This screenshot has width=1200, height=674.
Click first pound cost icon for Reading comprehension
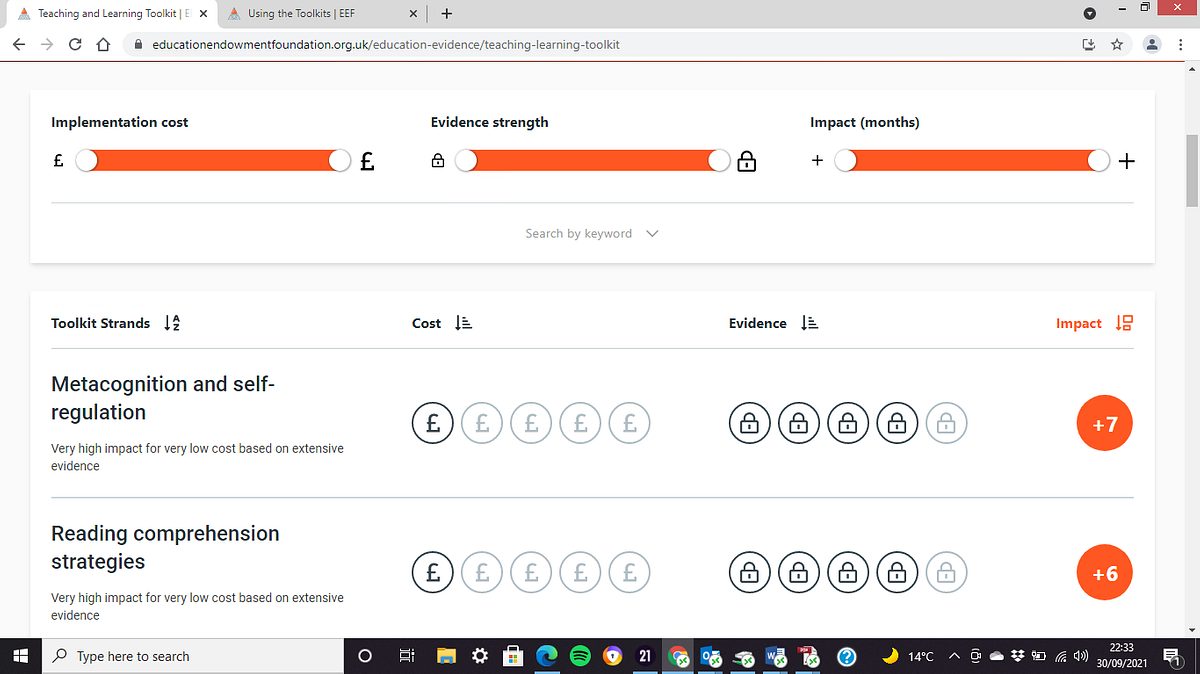(x=433, y=573)
